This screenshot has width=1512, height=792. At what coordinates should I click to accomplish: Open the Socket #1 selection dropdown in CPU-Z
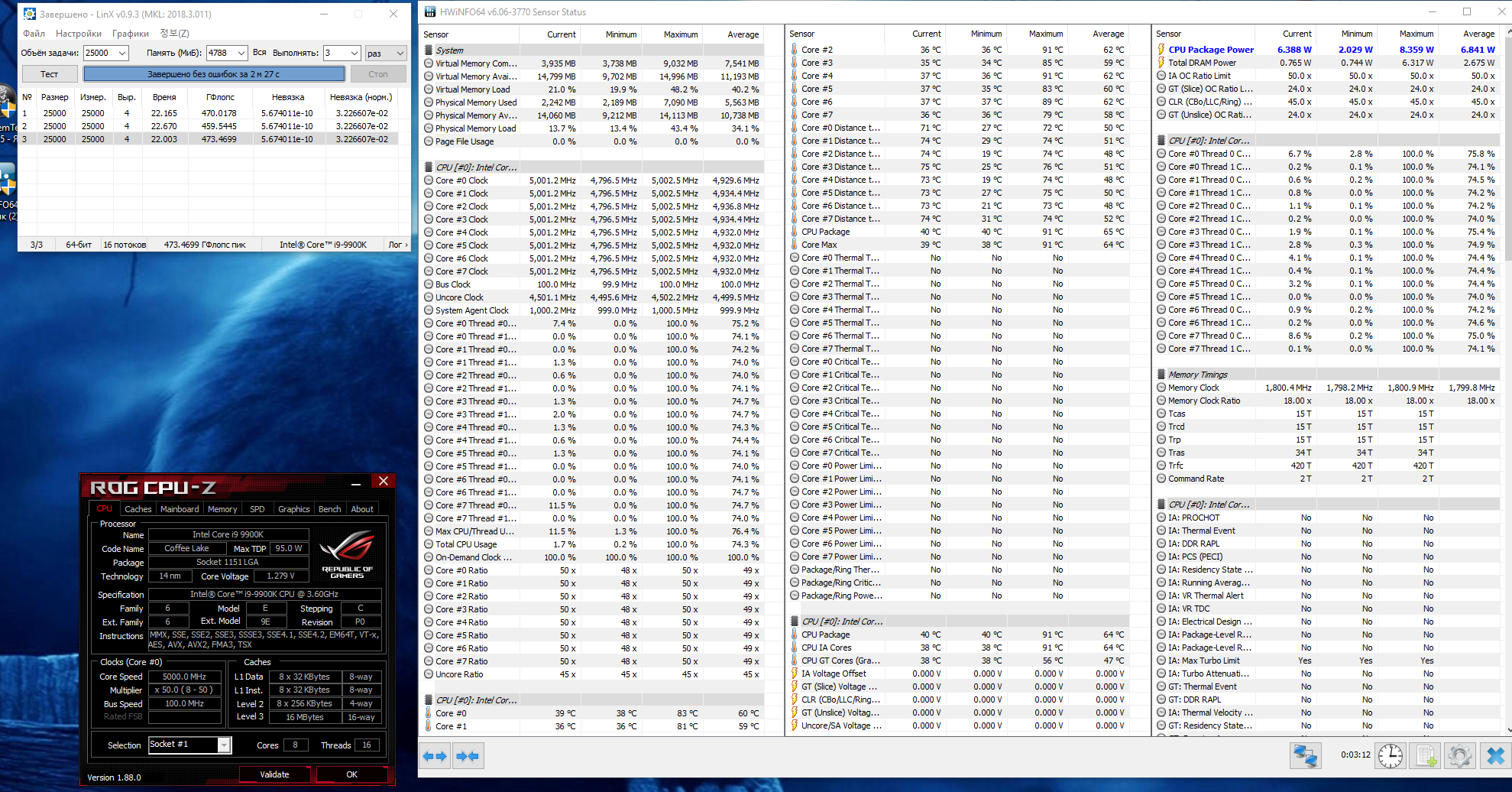coord(224,745)
